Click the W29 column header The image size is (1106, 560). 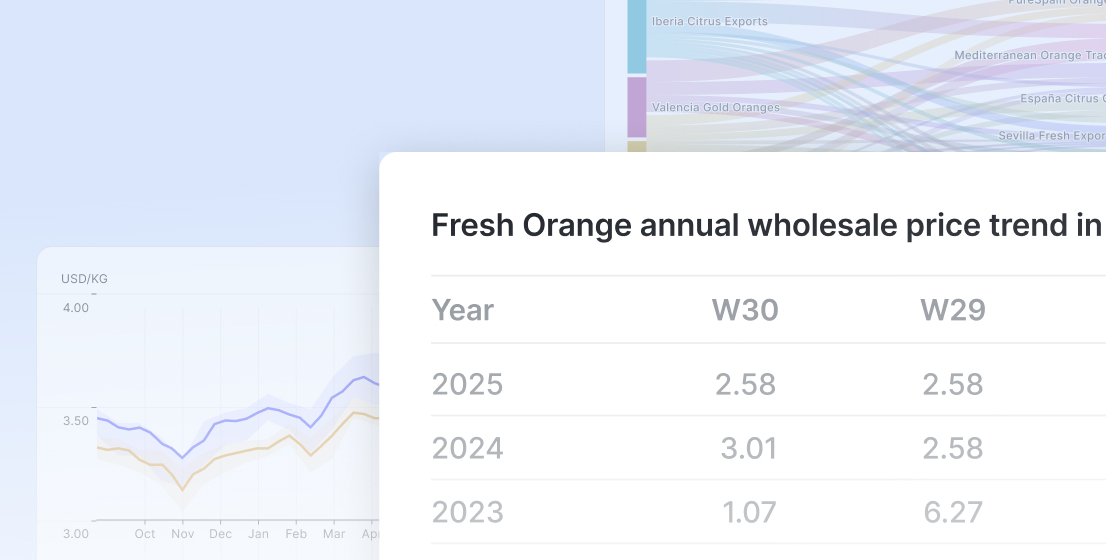click(953, 310)
